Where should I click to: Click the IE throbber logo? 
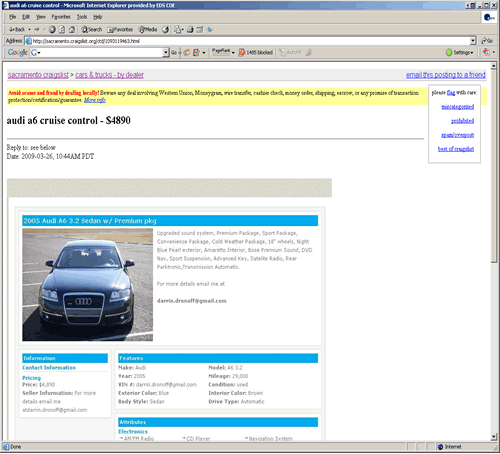click(489, 17)
